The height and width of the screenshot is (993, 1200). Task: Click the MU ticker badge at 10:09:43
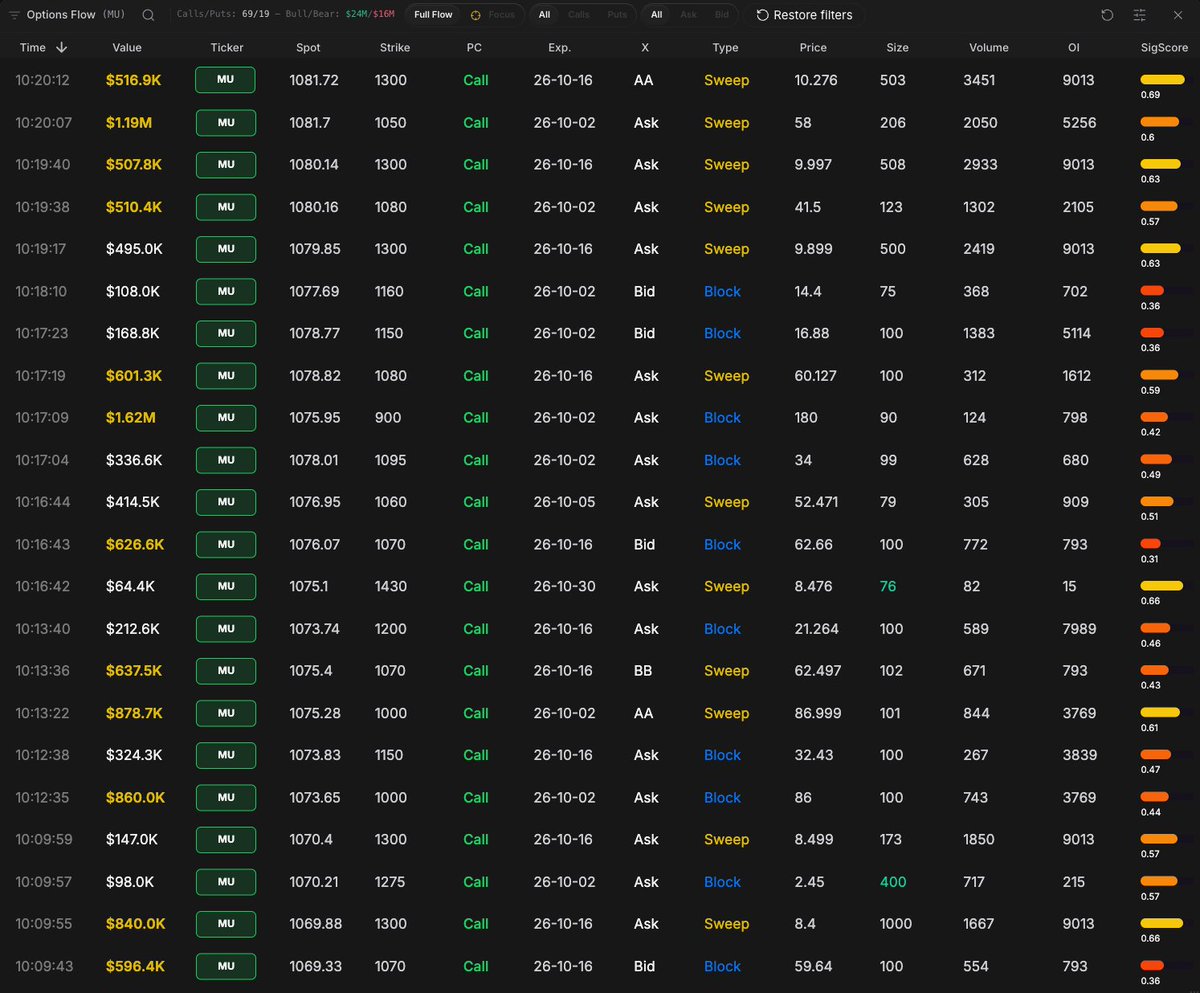(225, 966)
